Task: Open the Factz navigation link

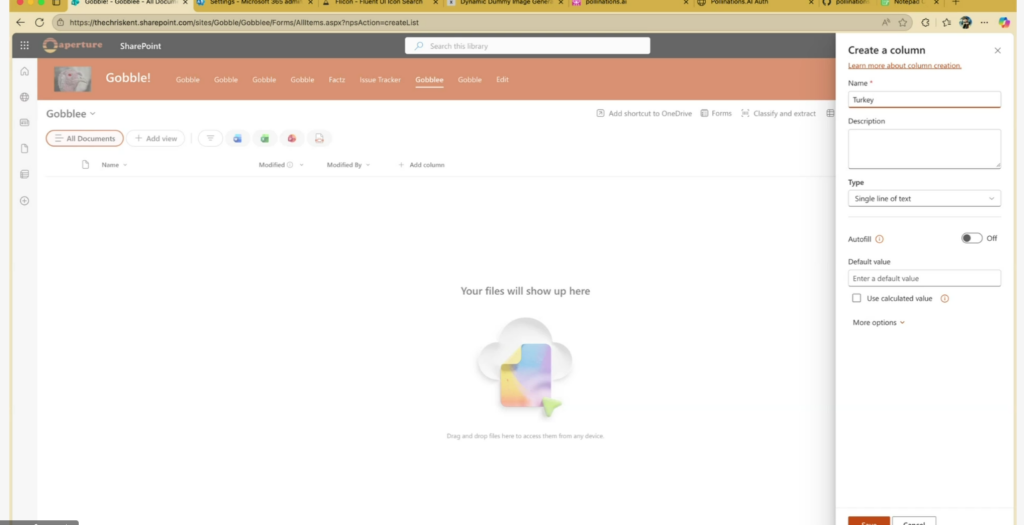Action: (336, 80)
